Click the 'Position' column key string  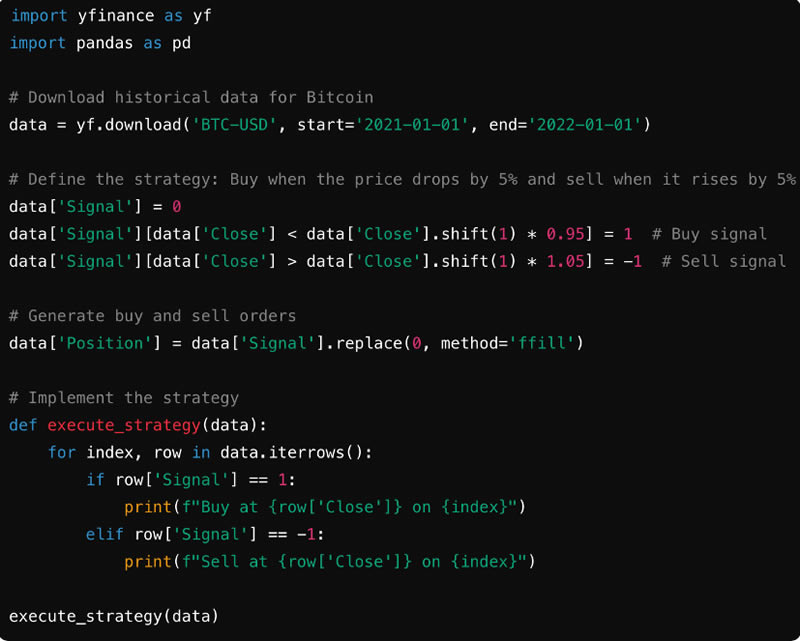[x=105, y=343]
